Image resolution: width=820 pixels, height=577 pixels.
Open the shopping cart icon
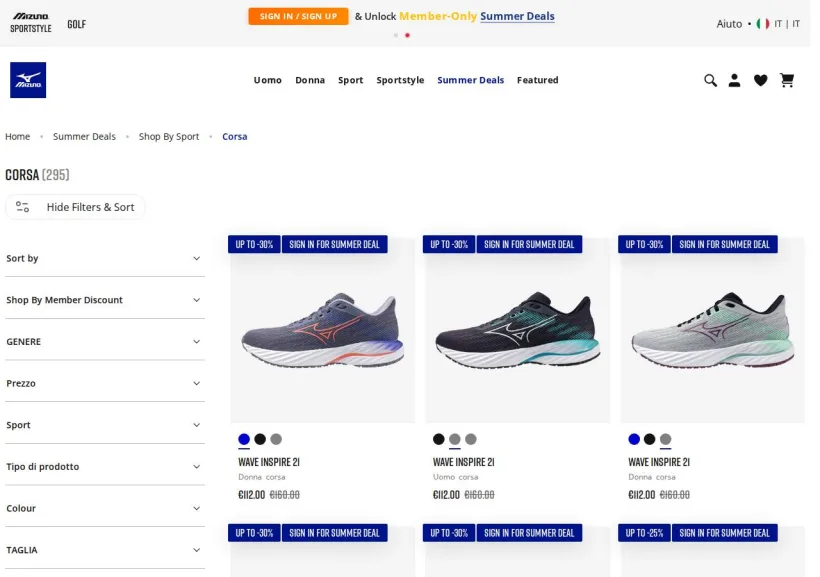[787, 80]
